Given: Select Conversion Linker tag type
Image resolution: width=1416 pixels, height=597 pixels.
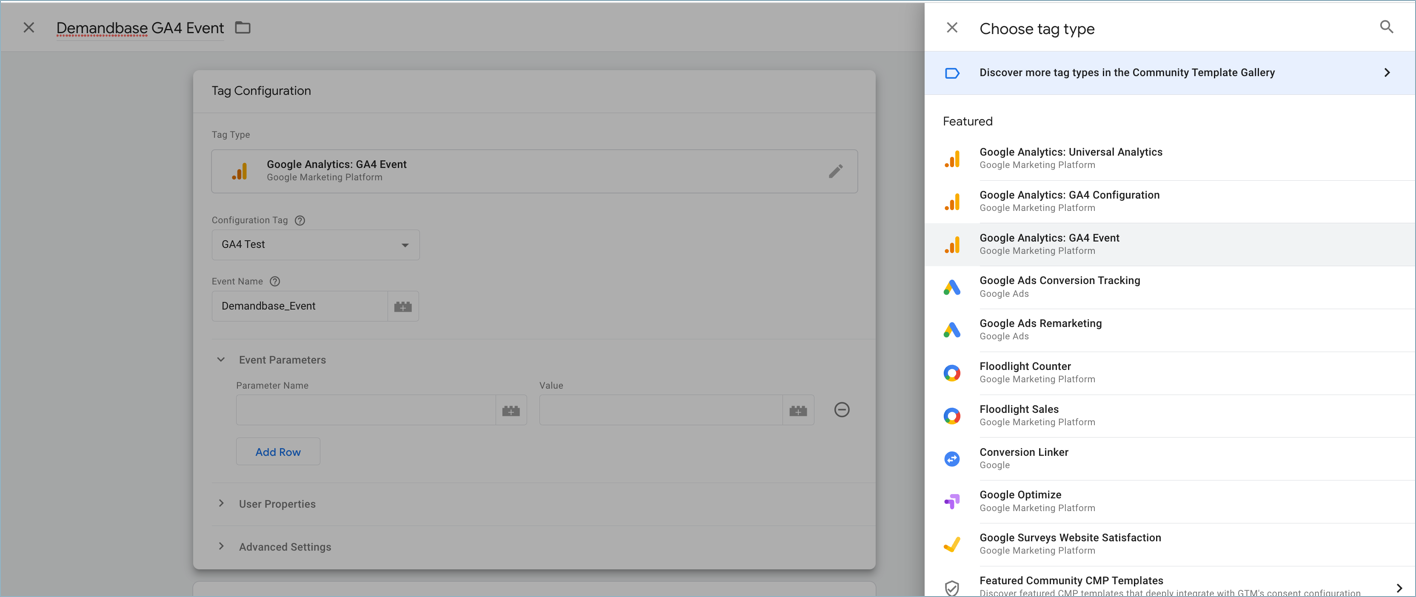Looking at the screenshot, I should tap(1170, 459).
